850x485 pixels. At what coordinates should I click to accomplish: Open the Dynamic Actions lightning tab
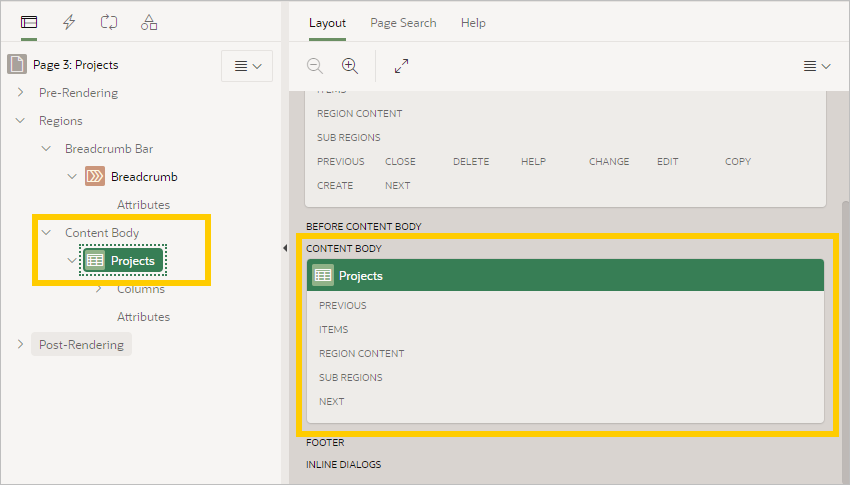[x=69, y=22]
